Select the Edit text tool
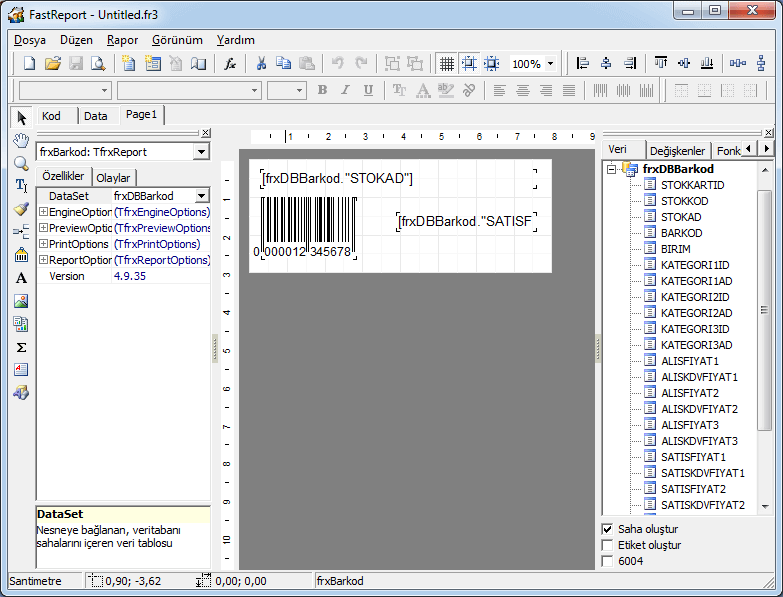This screenshot has width=783, height=597. (21, 186)
